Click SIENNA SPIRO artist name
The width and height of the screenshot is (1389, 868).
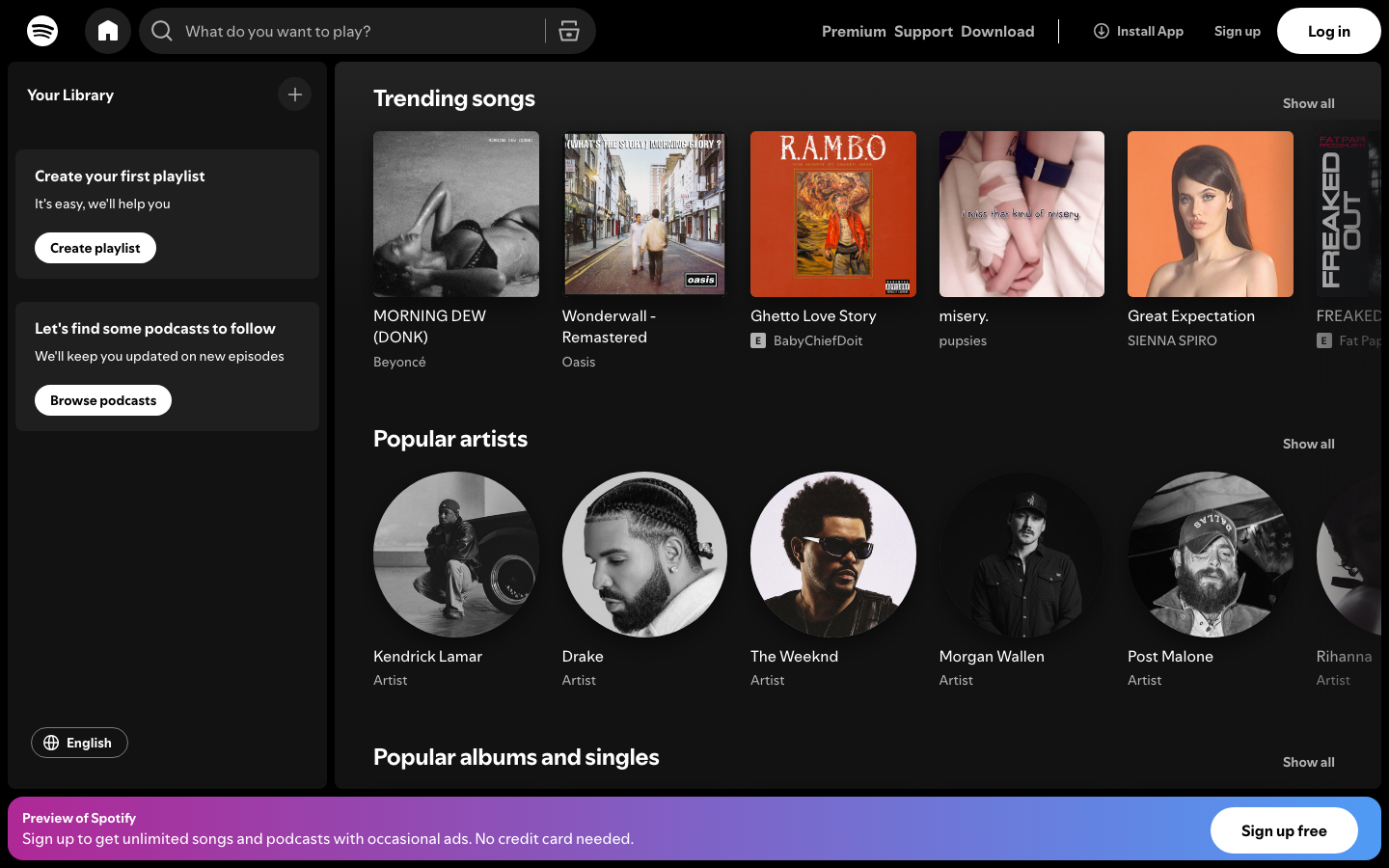pos(1172,340)
